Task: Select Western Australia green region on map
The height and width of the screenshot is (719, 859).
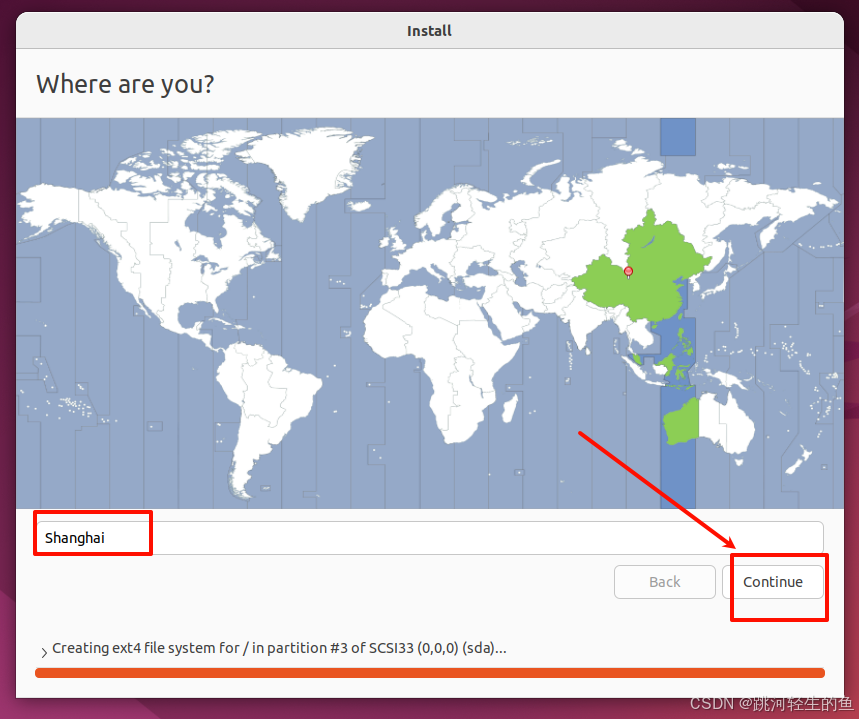Action: [682, 423]
